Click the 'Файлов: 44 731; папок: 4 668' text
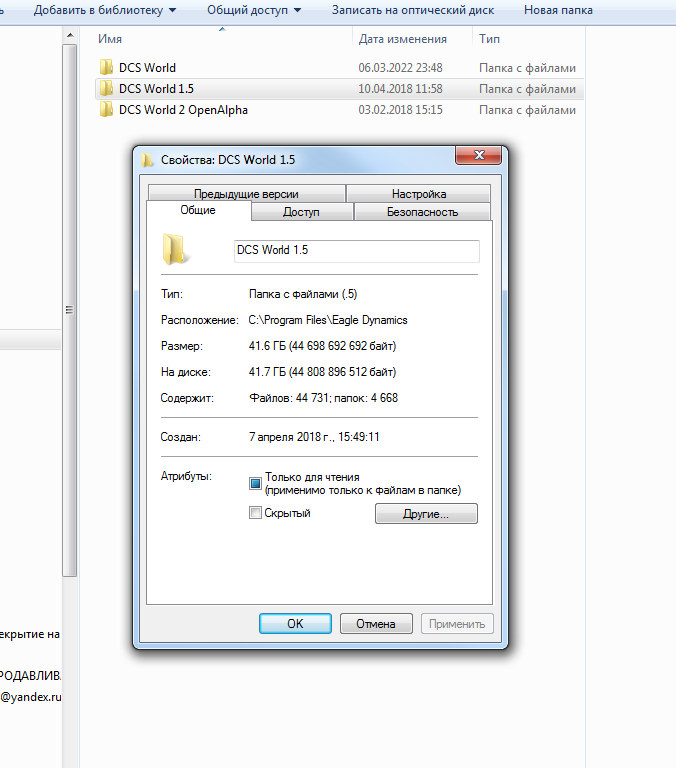 click(x=324, y=398)
